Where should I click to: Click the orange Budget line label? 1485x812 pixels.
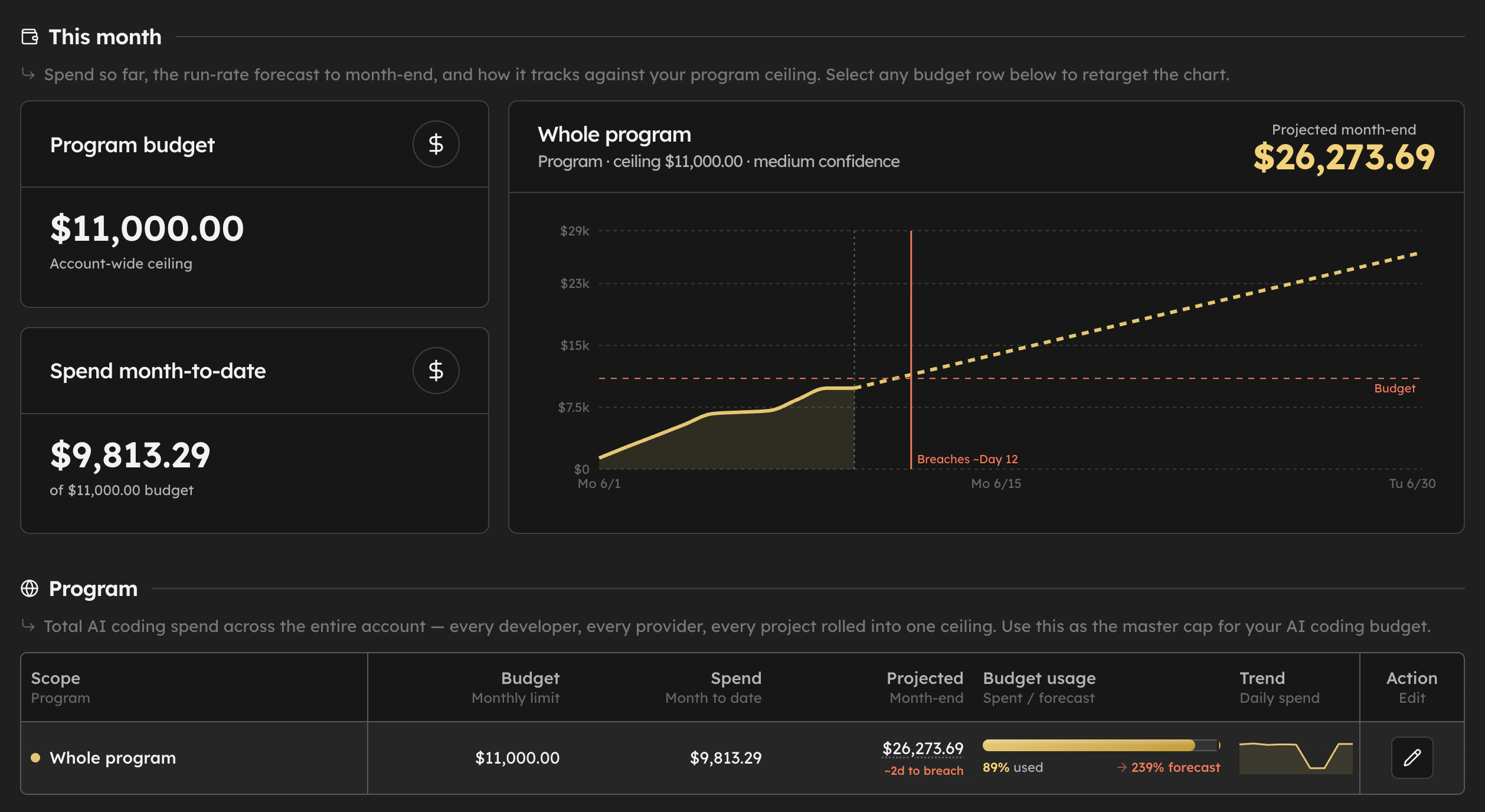coord(1395,388)
